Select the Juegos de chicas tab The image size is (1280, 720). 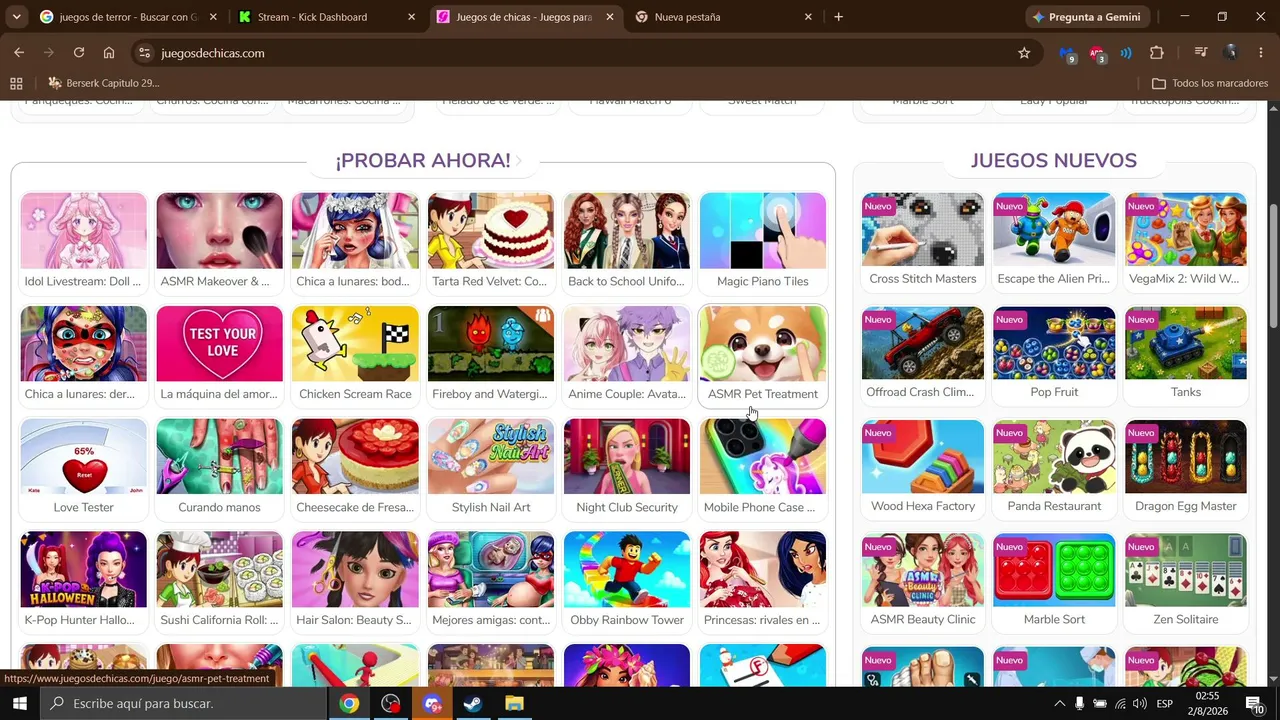click(x=526, y=17)
